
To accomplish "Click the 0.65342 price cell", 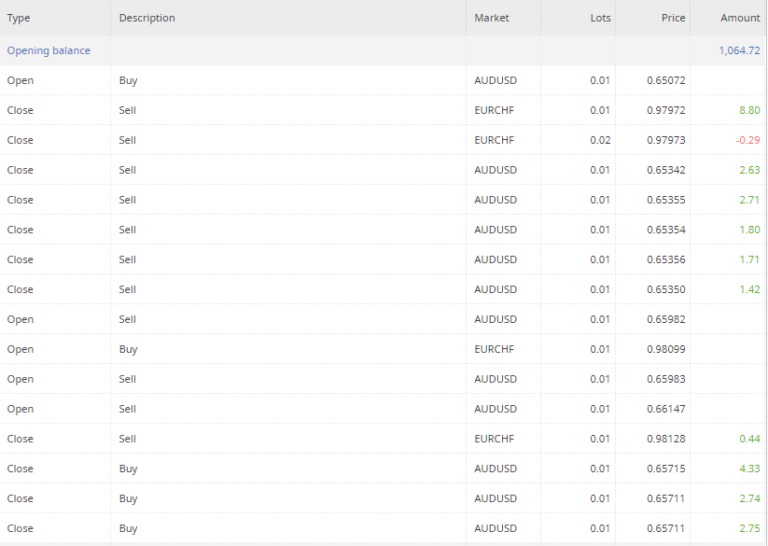I will click(x=666, y=170).
